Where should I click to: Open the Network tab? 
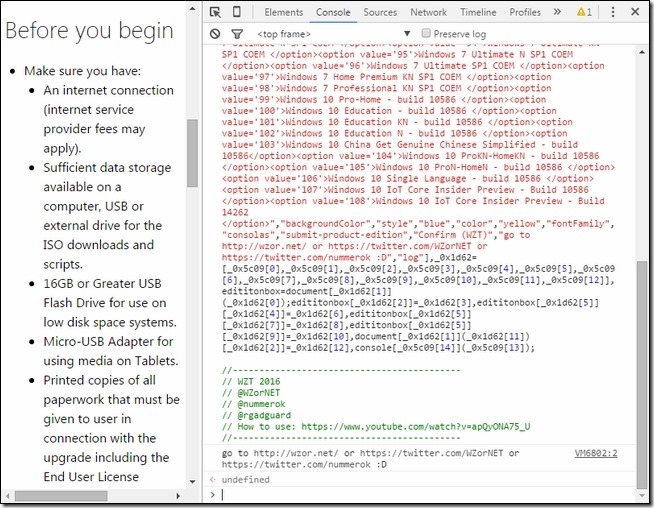click(428, 12)
